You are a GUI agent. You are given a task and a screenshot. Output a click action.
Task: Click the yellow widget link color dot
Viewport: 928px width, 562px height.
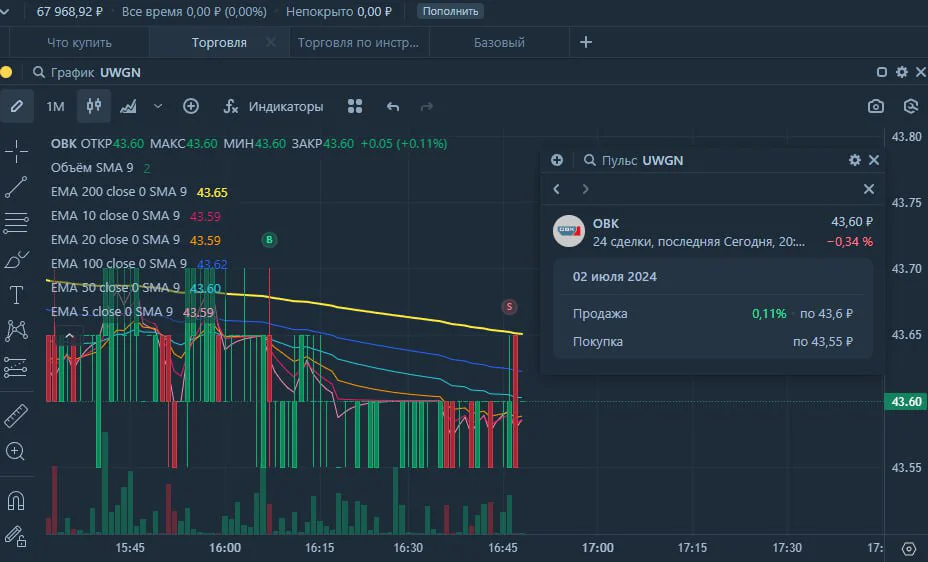point(7,72)
